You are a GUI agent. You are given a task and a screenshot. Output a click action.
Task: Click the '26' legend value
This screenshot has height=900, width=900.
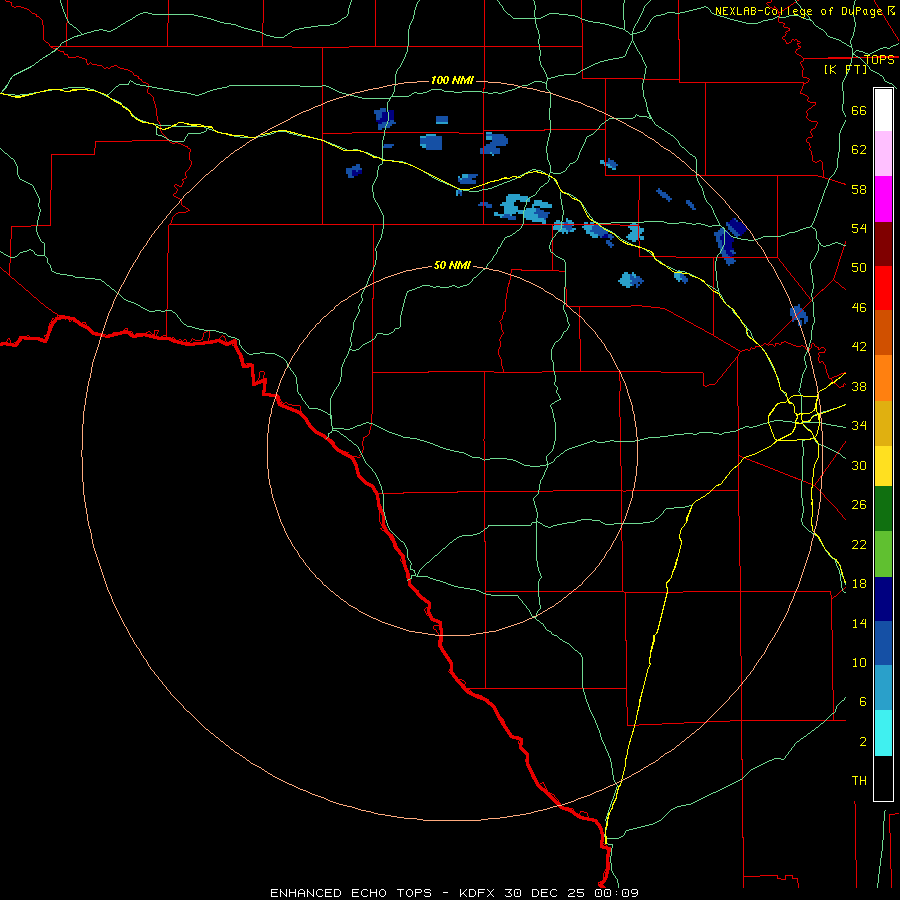[859, 505]
